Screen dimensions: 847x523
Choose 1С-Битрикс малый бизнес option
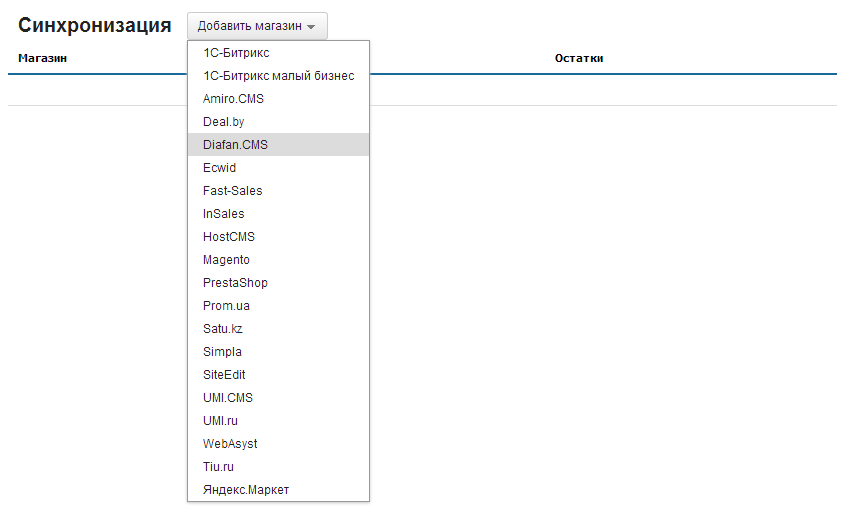point(278,76)
